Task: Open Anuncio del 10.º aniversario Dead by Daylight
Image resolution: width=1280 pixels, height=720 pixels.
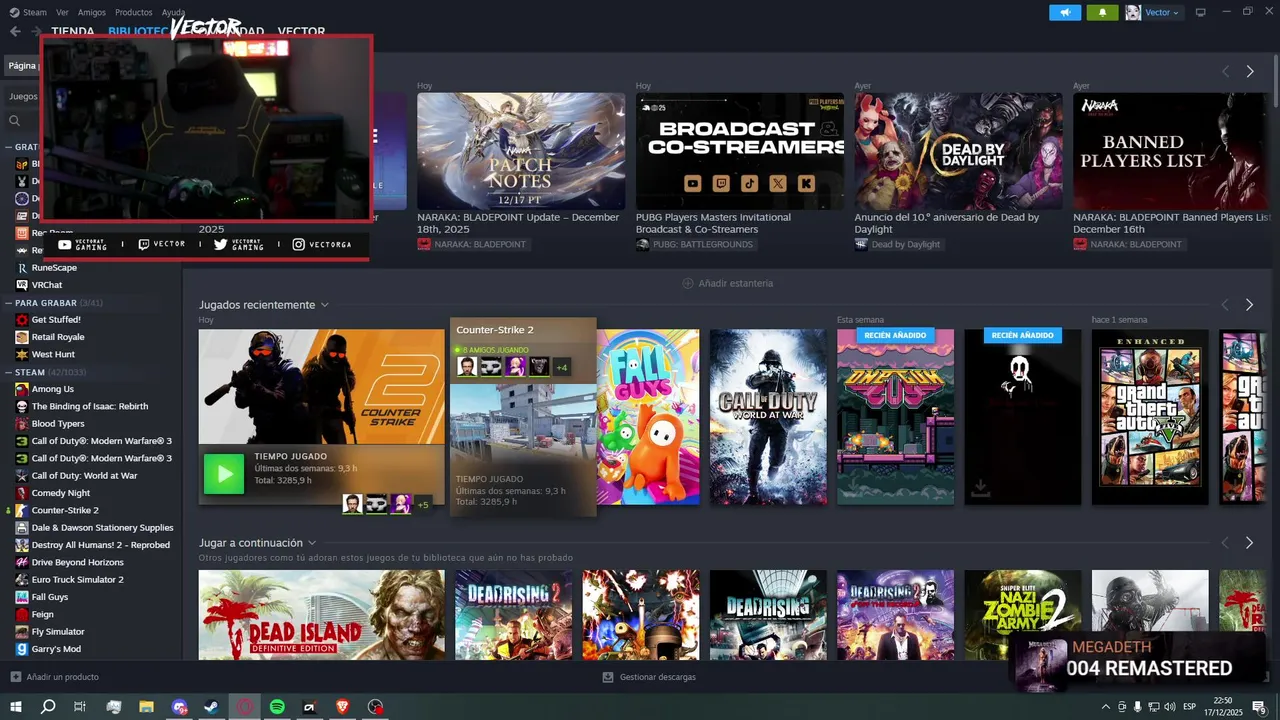Action: 947,223
